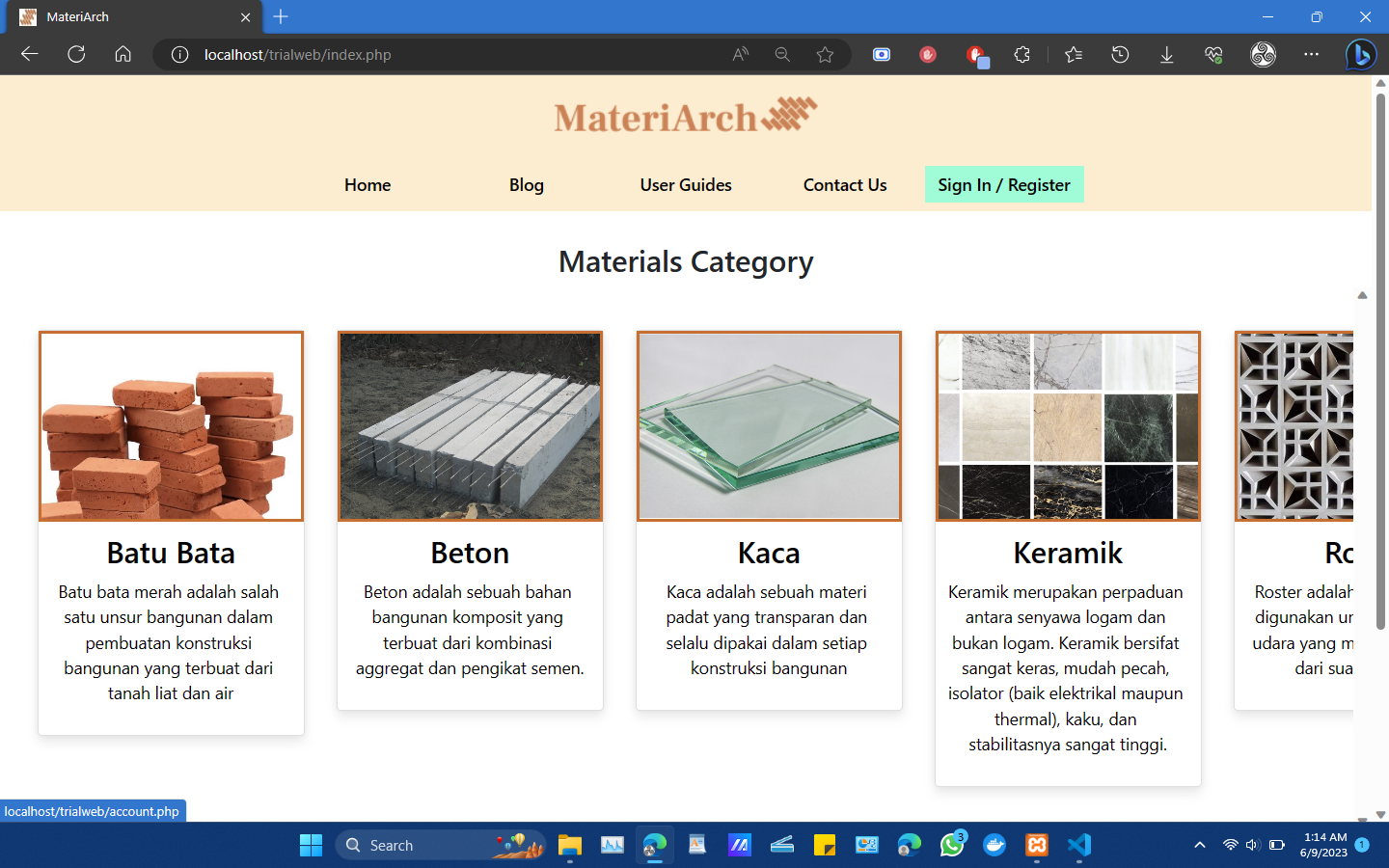Screen dimensions: 1389x868
Task: Expand hidden system tray icons
Action: [1199, 845]
